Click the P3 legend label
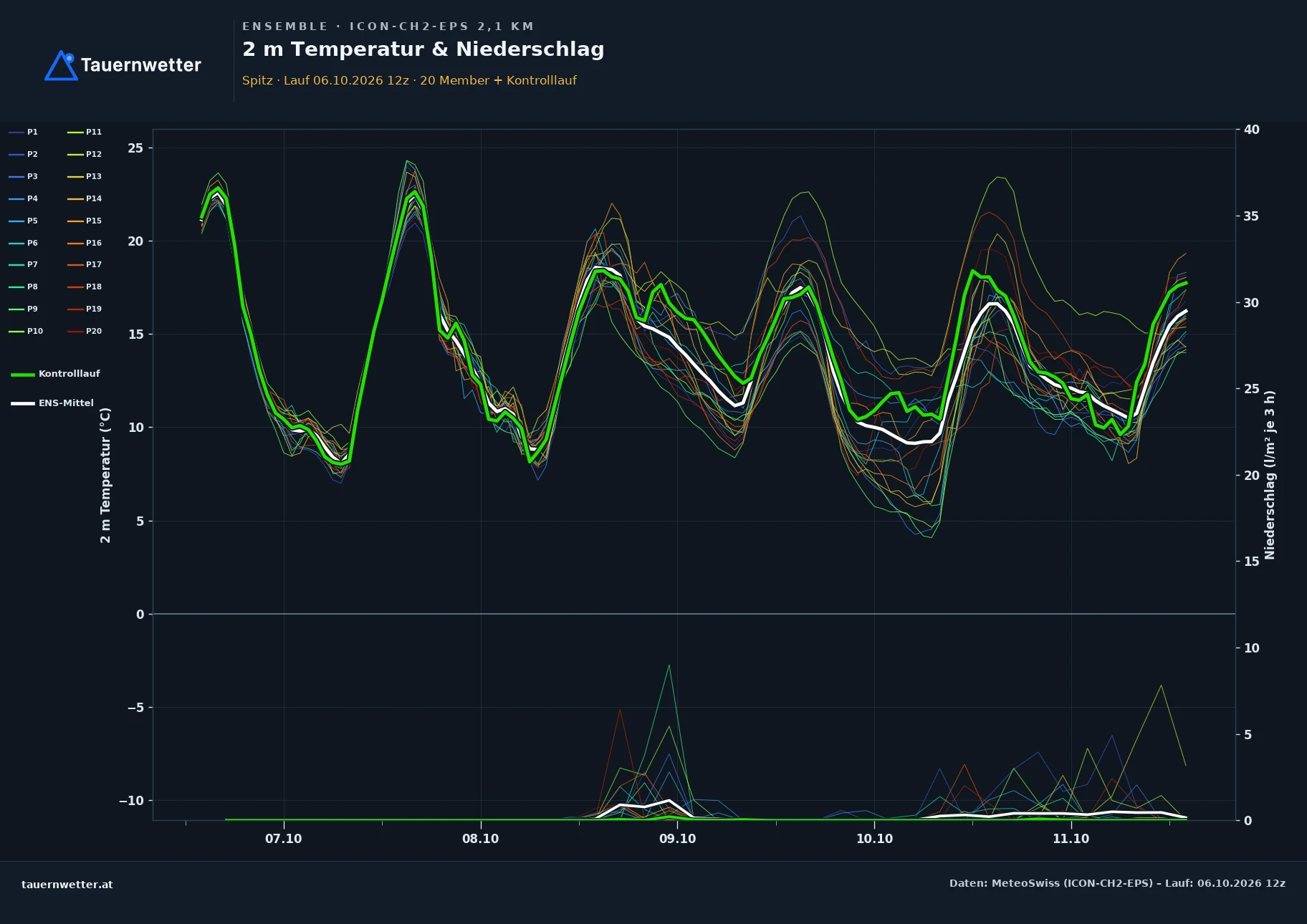 coord(32,176)
